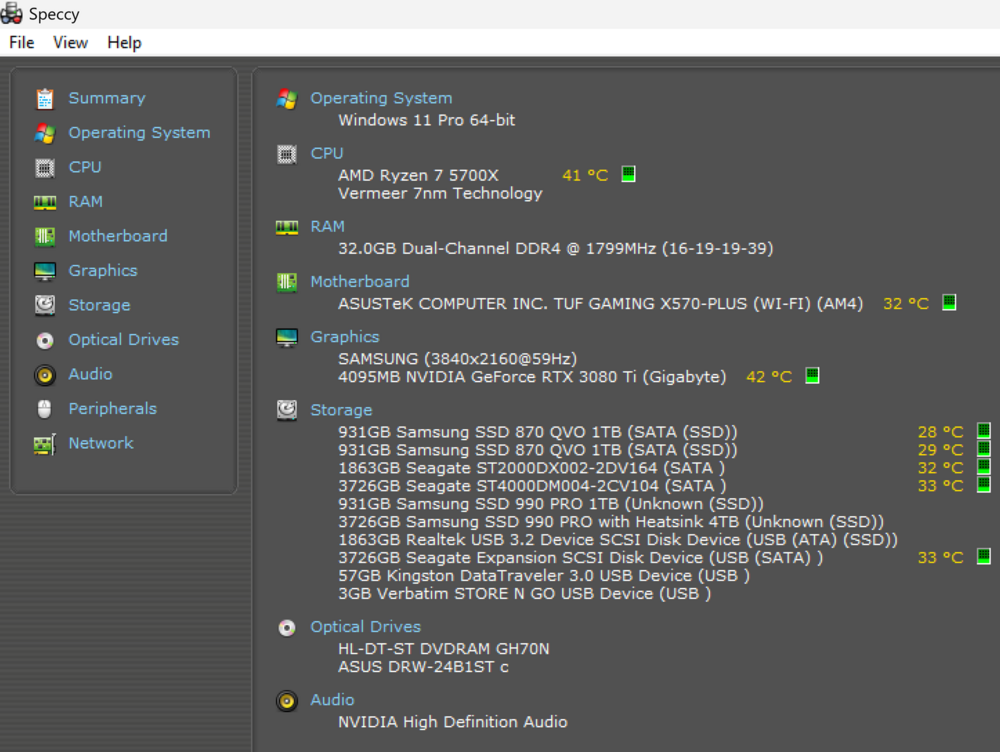Click the CPU chip icon in sidebar

pos(45,167)
